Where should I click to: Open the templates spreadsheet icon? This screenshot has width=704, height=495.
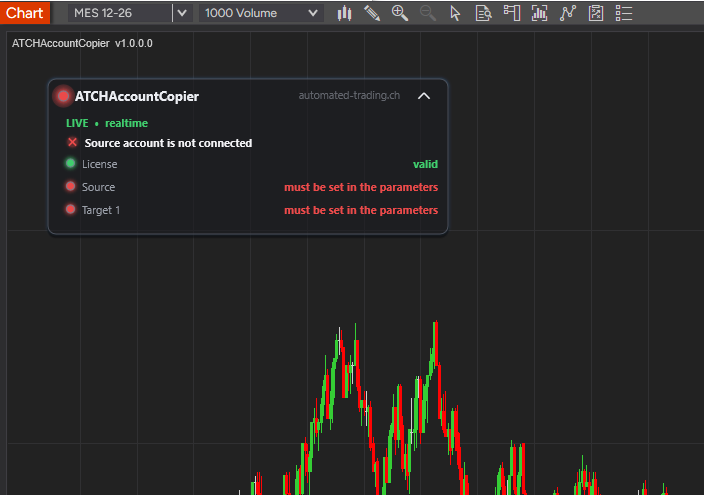[x=596, y=13]
